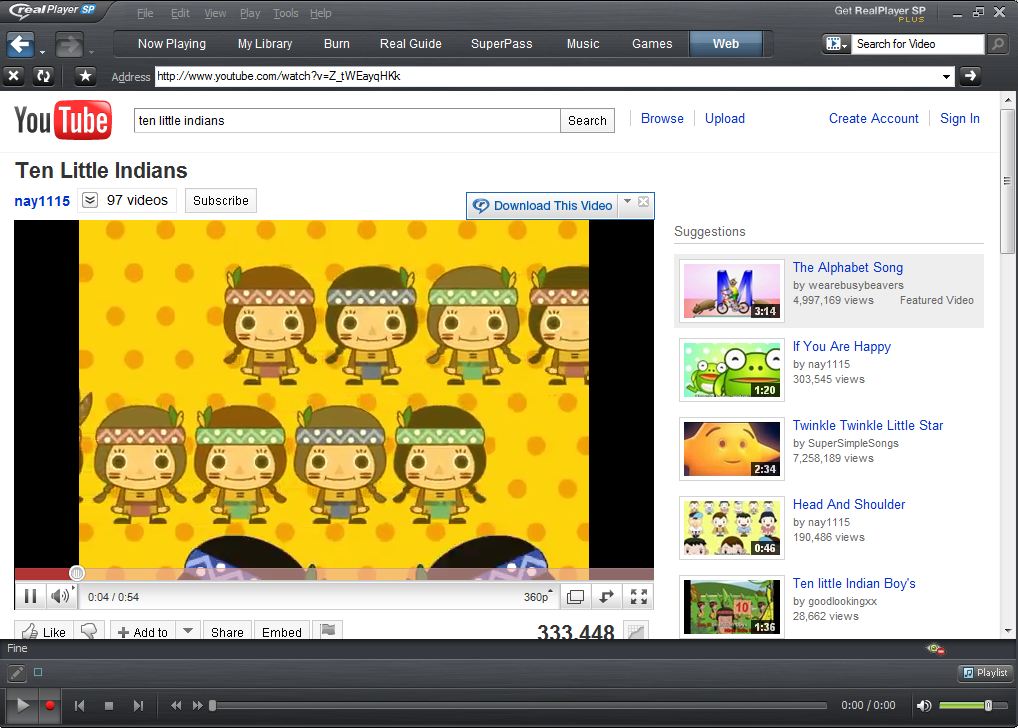
Task: Subscribe to the nay1115 channel
Action: point(221,201)
